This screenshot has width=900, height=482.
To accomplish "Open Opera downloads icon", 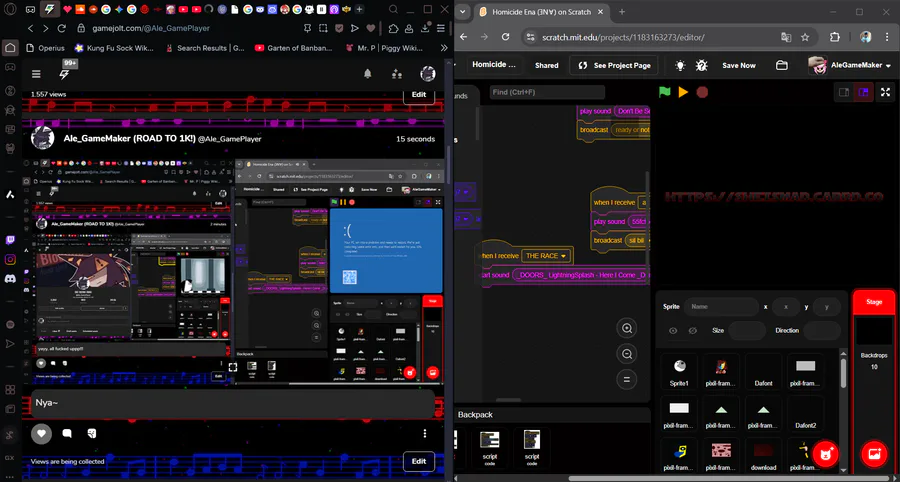I will pyautogui.click(x=425, y=28).
